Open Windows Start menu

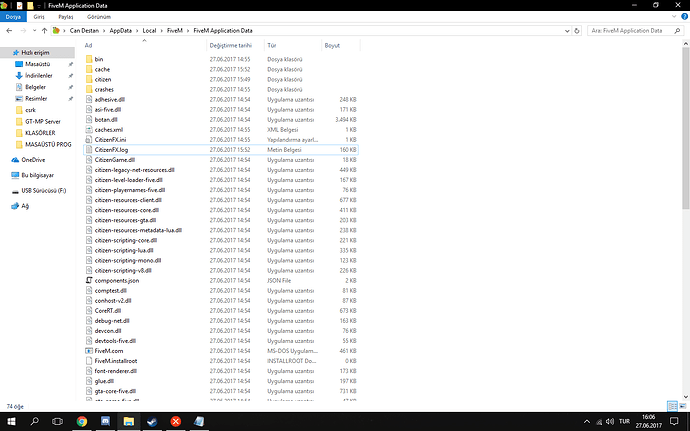[11, 422]
